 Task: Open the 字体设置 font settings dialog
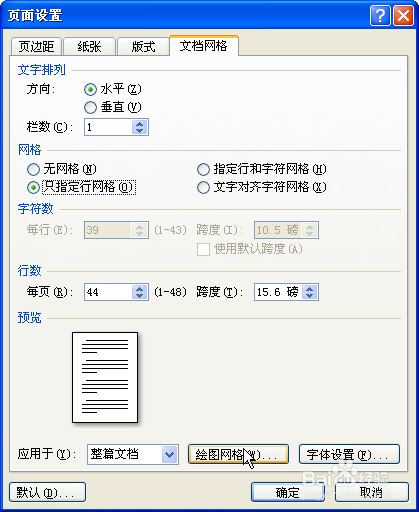tap(349, 454)
